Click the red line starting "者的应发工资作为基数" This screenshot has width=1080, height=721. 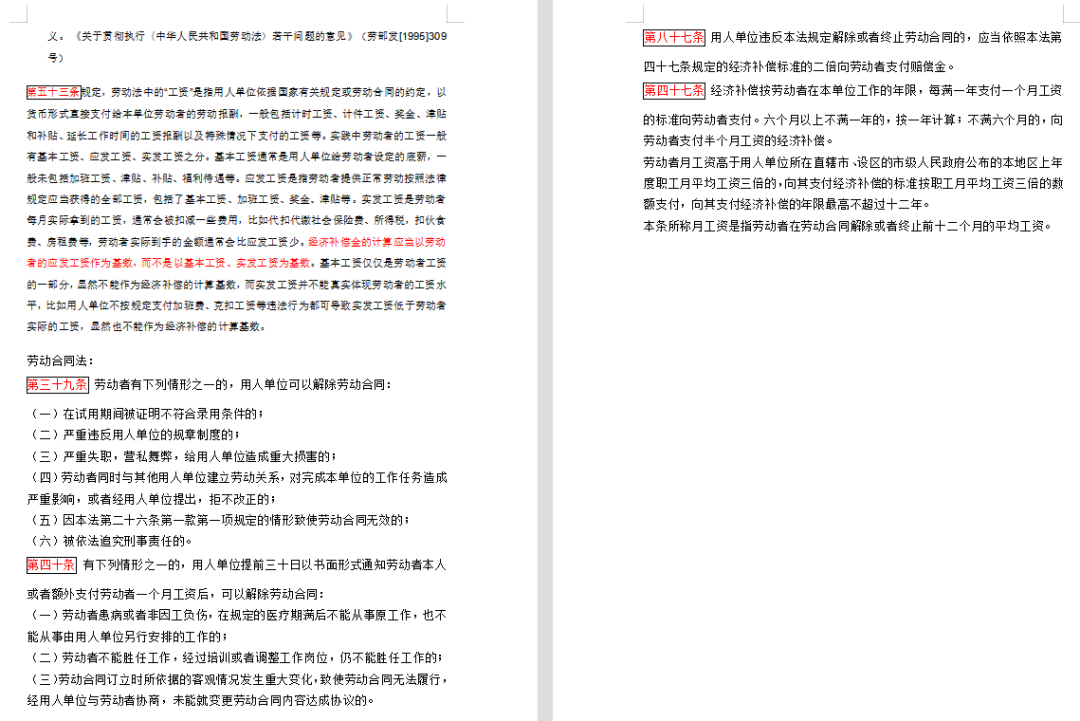tap(169, 263)
